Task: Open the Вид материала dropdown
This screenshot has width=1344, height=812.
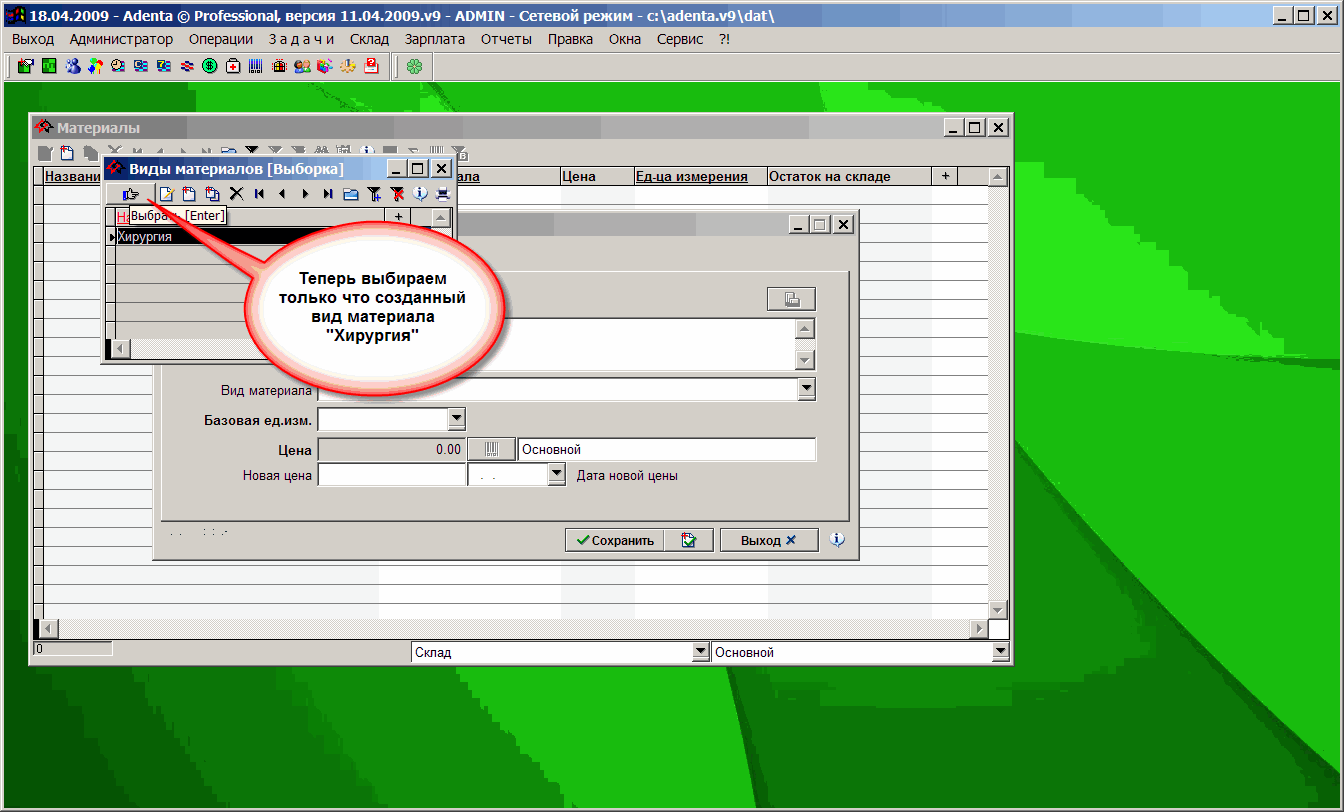Action: tap(806, 390)
